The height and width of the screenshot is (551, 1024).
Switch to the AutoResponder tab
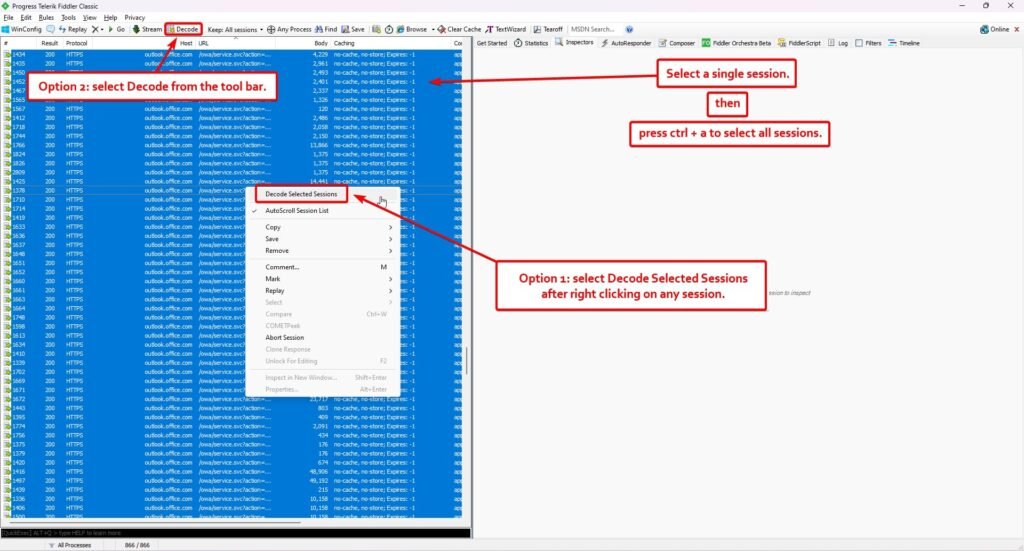click(626, 43)
